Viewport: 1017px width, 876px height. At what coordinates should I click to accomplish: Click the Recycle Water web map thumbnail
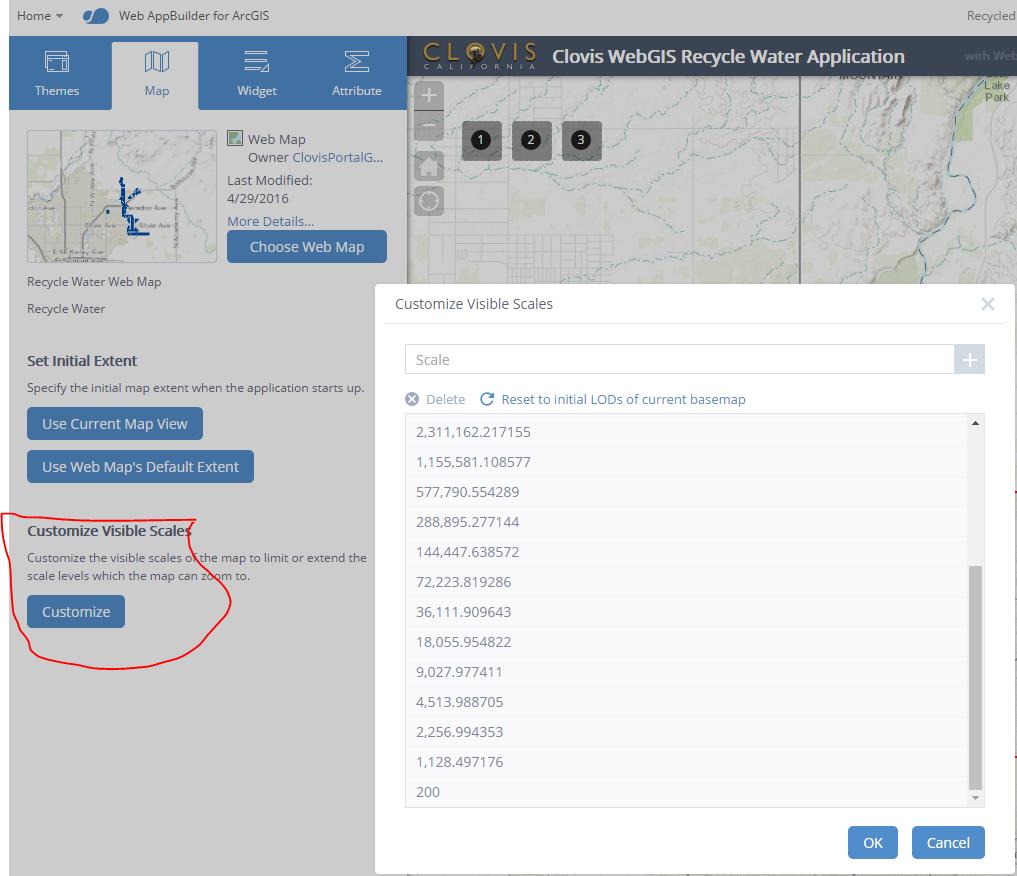click(x=122, y=196)
